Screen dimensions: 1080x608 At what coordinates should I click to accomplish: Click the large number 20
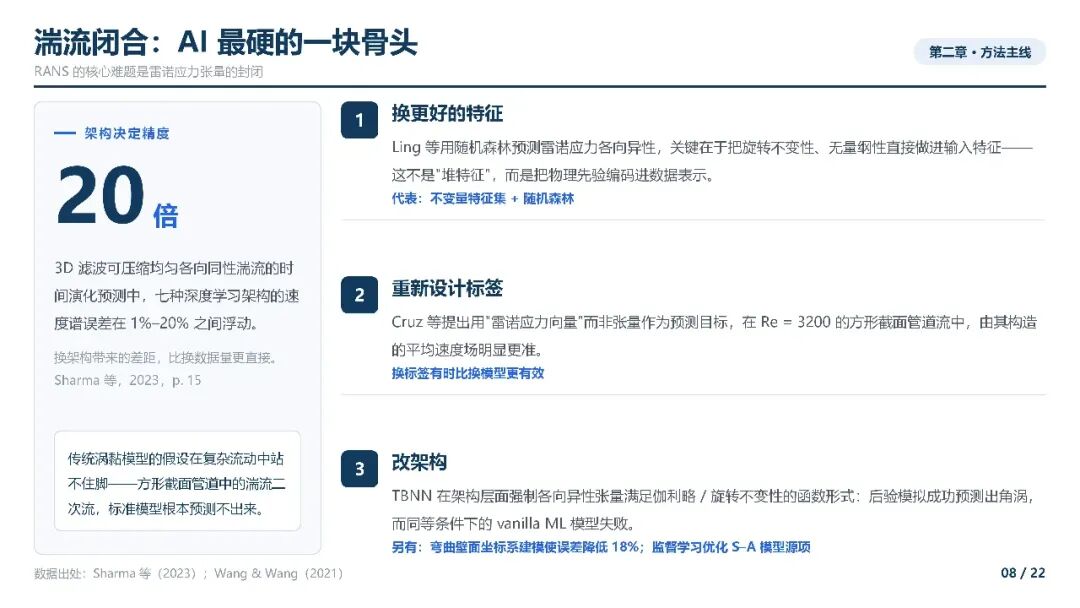click(101, 195)
